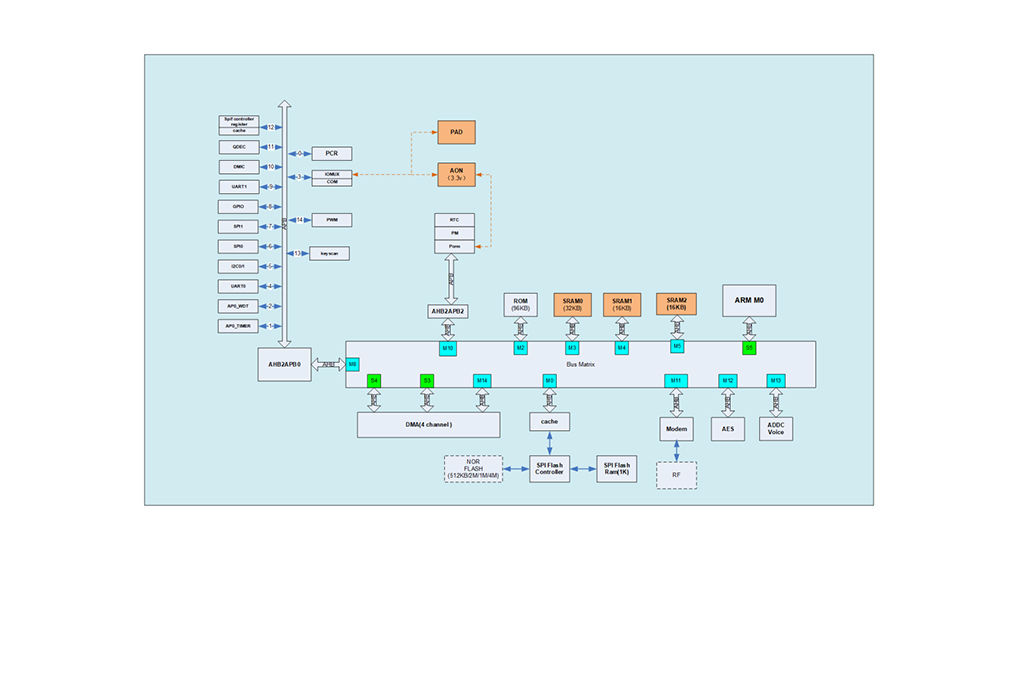Select the SRAM0 32KB memory block
1020x680 pixels.
[572, 305]
